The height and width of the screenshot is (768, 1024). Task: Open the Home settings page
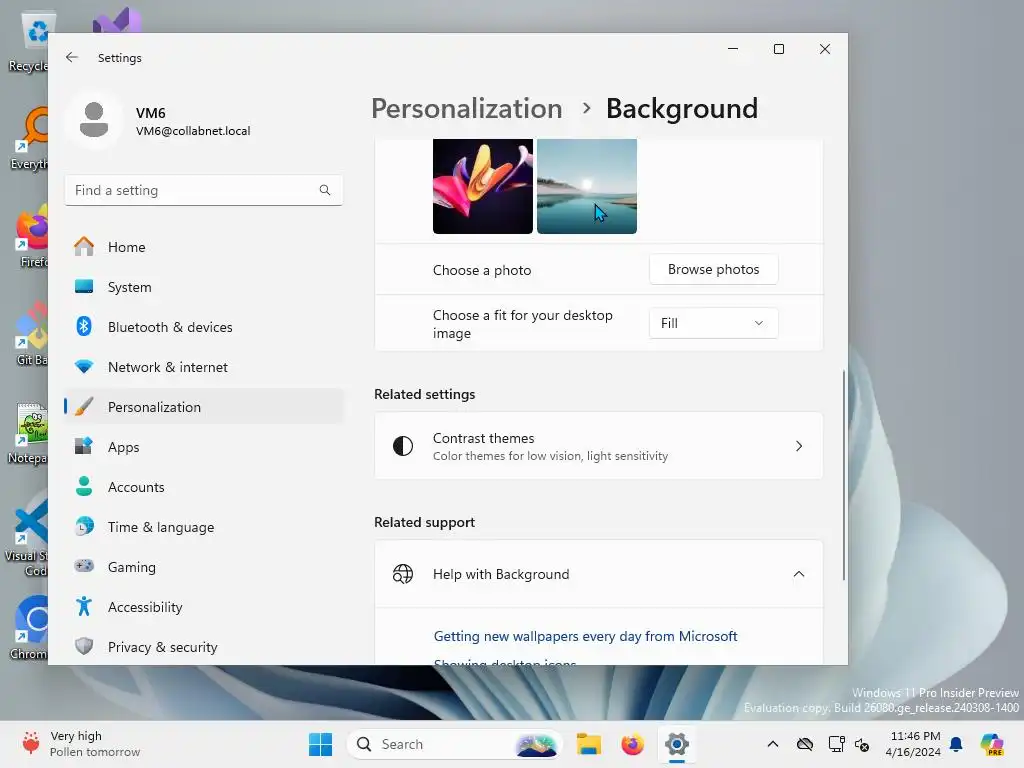pos(204,247)
